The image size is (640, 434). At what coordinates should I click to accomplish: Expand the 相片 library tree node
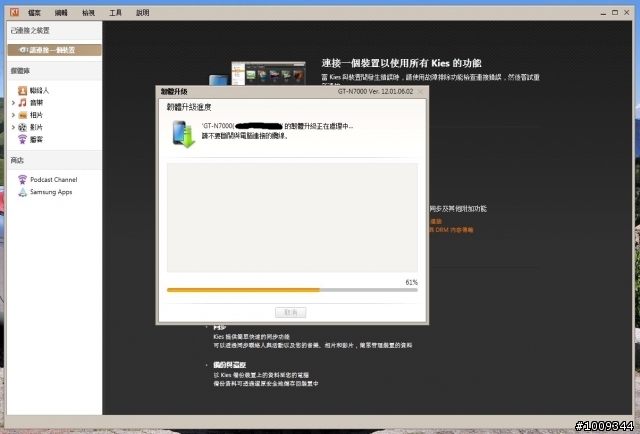pyautogui.click(x=13, y=115)
